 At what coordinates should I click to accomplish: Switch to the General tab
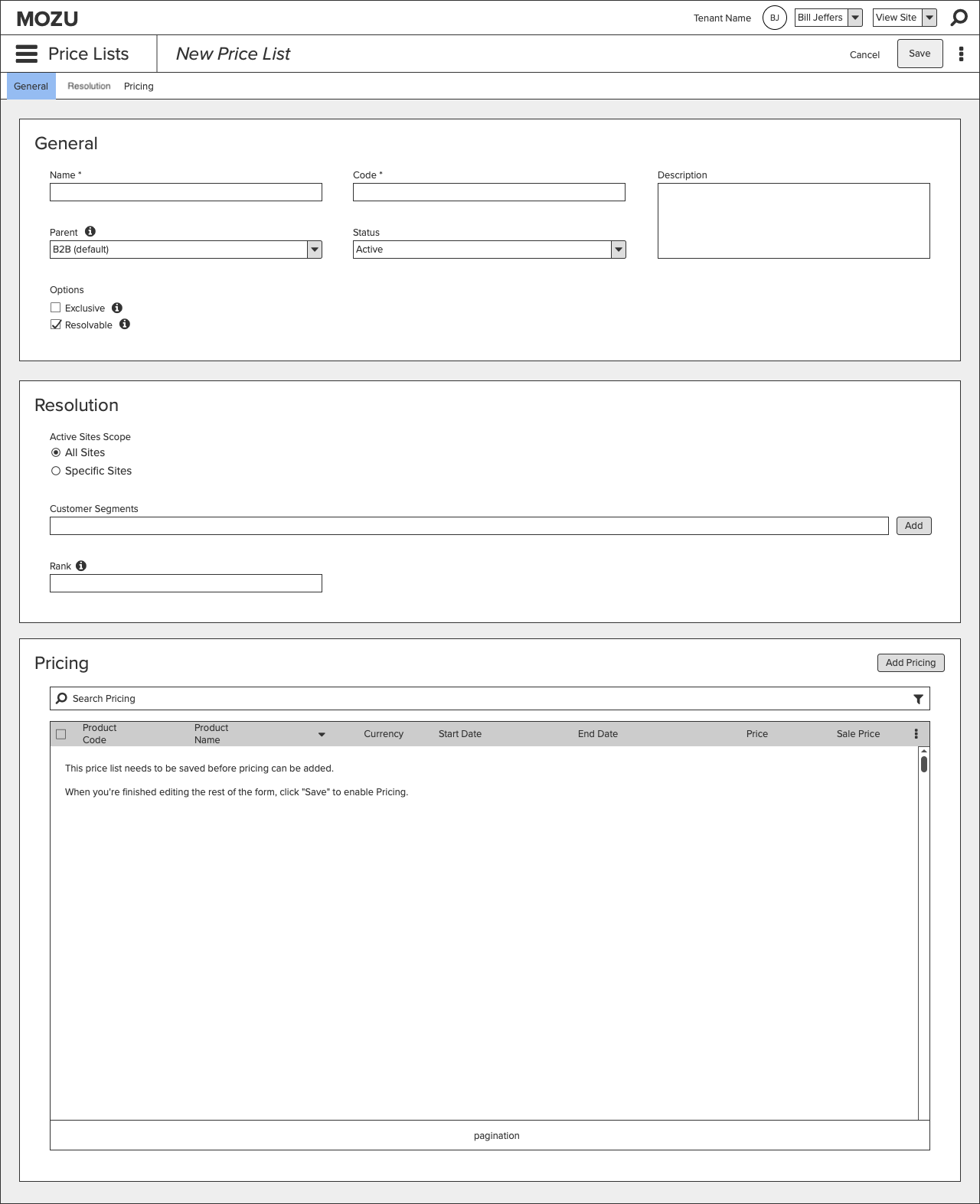[x=31, y=86]
